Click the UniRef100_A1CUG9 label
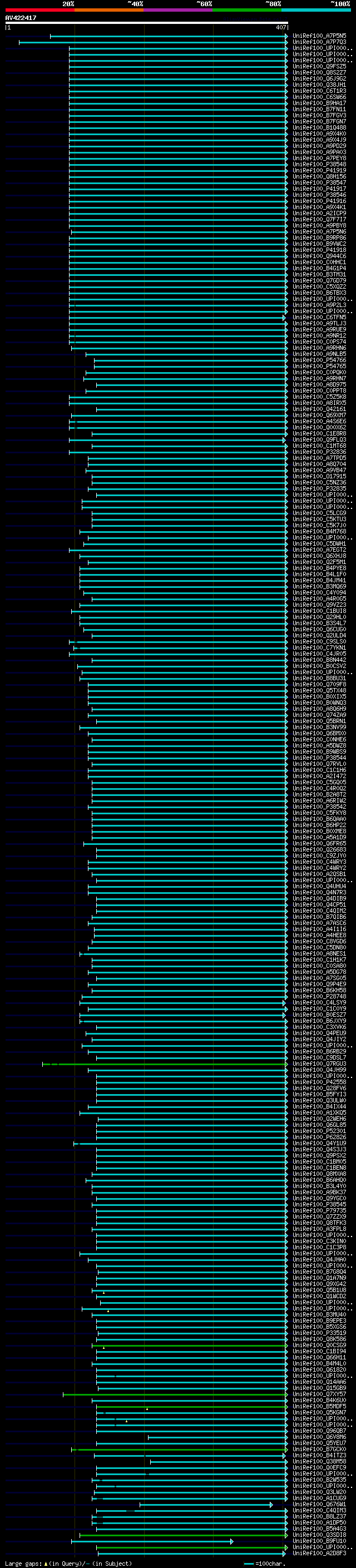 [x=319, y=1497]
